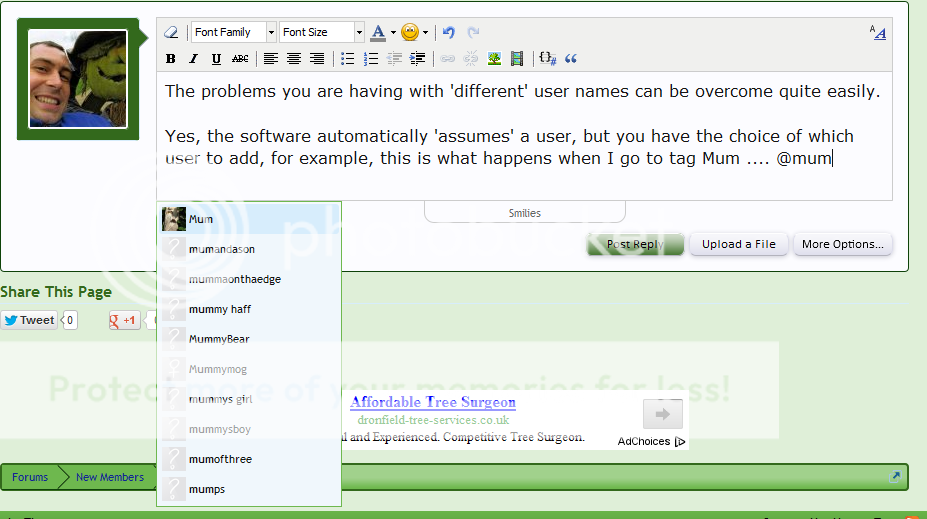
Task: Select 'Mum' from the user suggestions
Action: point(201,219)
